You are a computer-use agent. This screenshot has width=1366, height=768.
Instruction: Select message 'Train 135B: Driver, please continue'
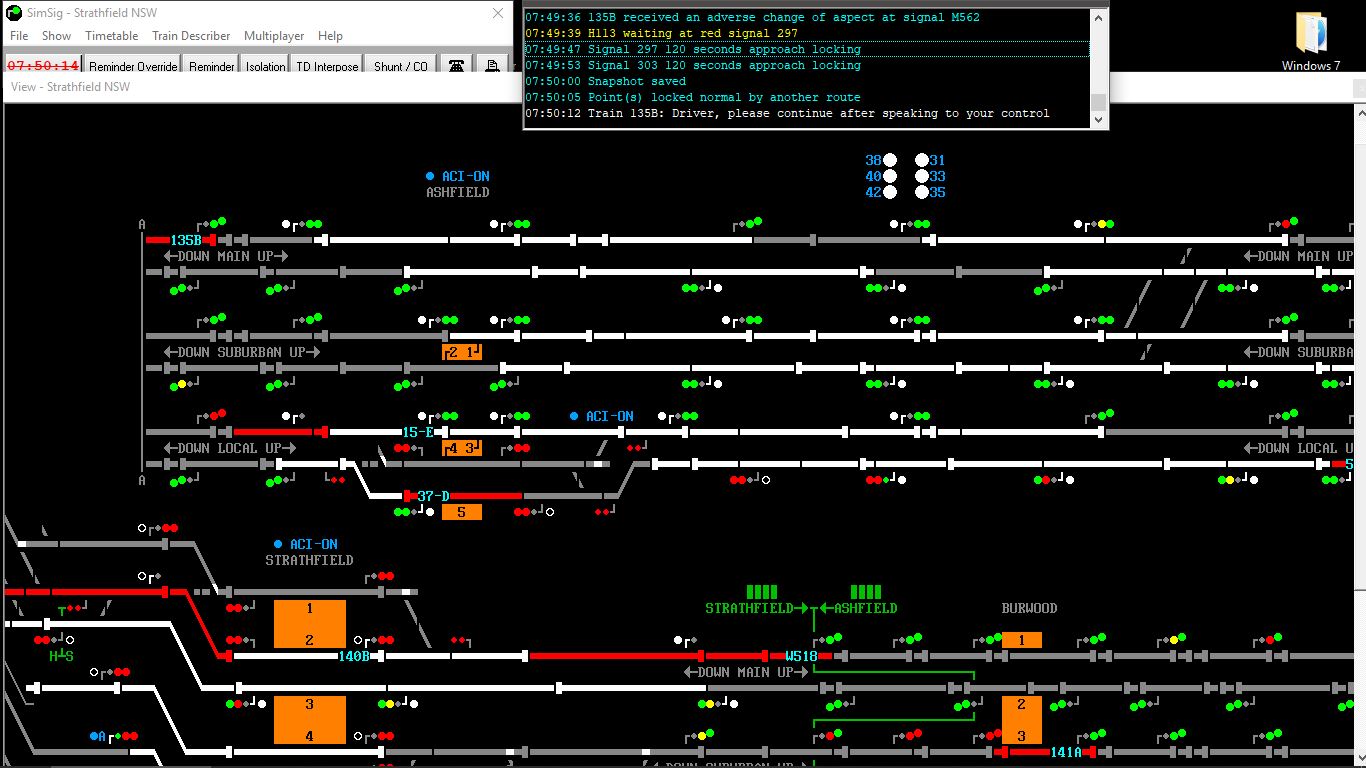pos(806,113)
